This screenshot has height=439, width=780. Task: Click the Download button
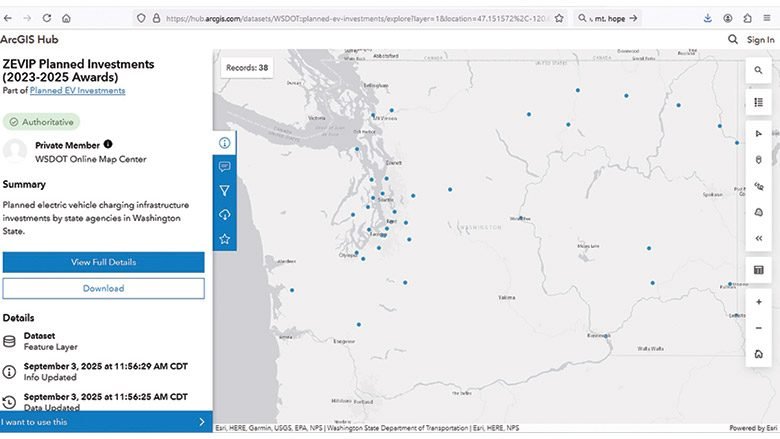tap(103, 288)
